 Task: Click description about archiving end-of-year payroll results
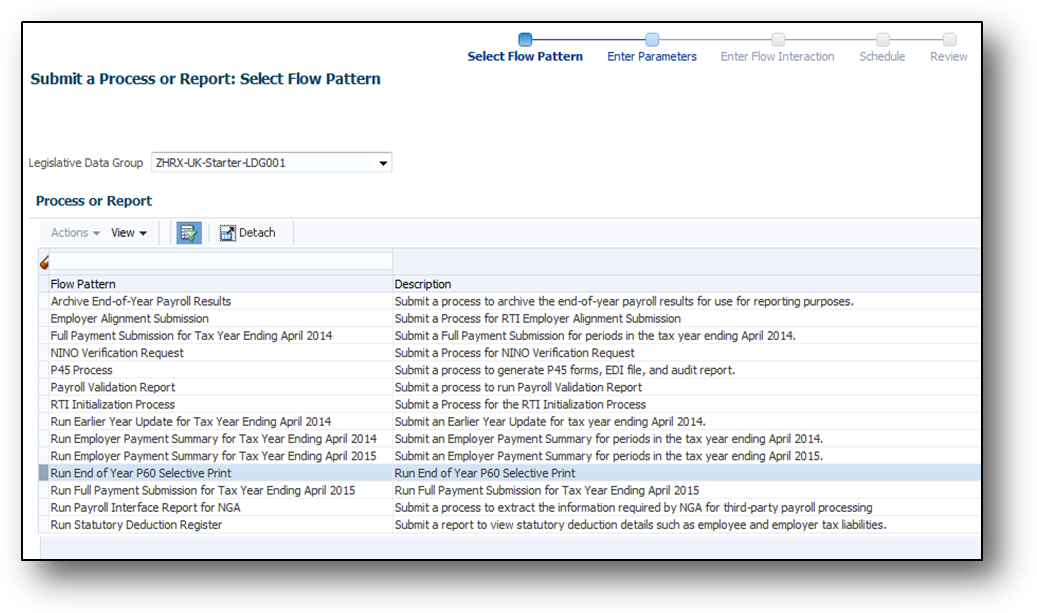click(624, 302)
